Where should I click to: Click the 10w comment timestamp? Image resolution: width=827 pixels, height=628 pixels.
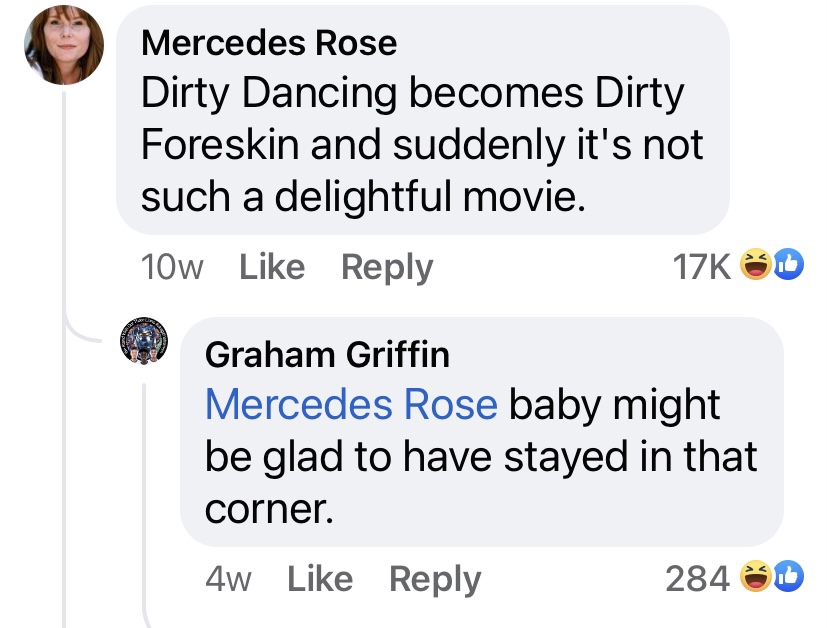click(172, 267)
